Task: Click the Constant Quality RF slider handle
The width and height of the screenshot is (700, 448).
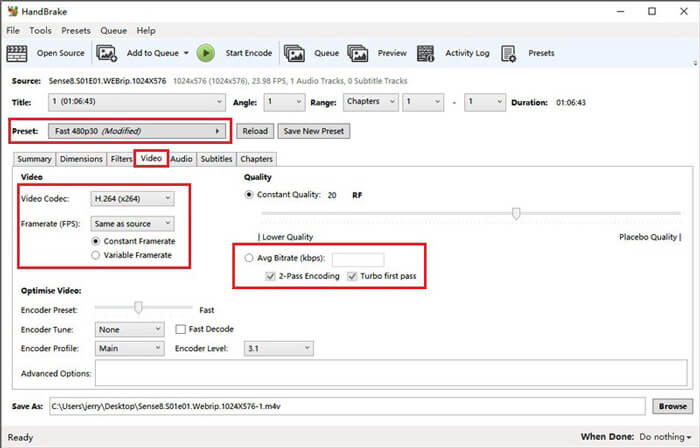Action: tap(516, 214)
